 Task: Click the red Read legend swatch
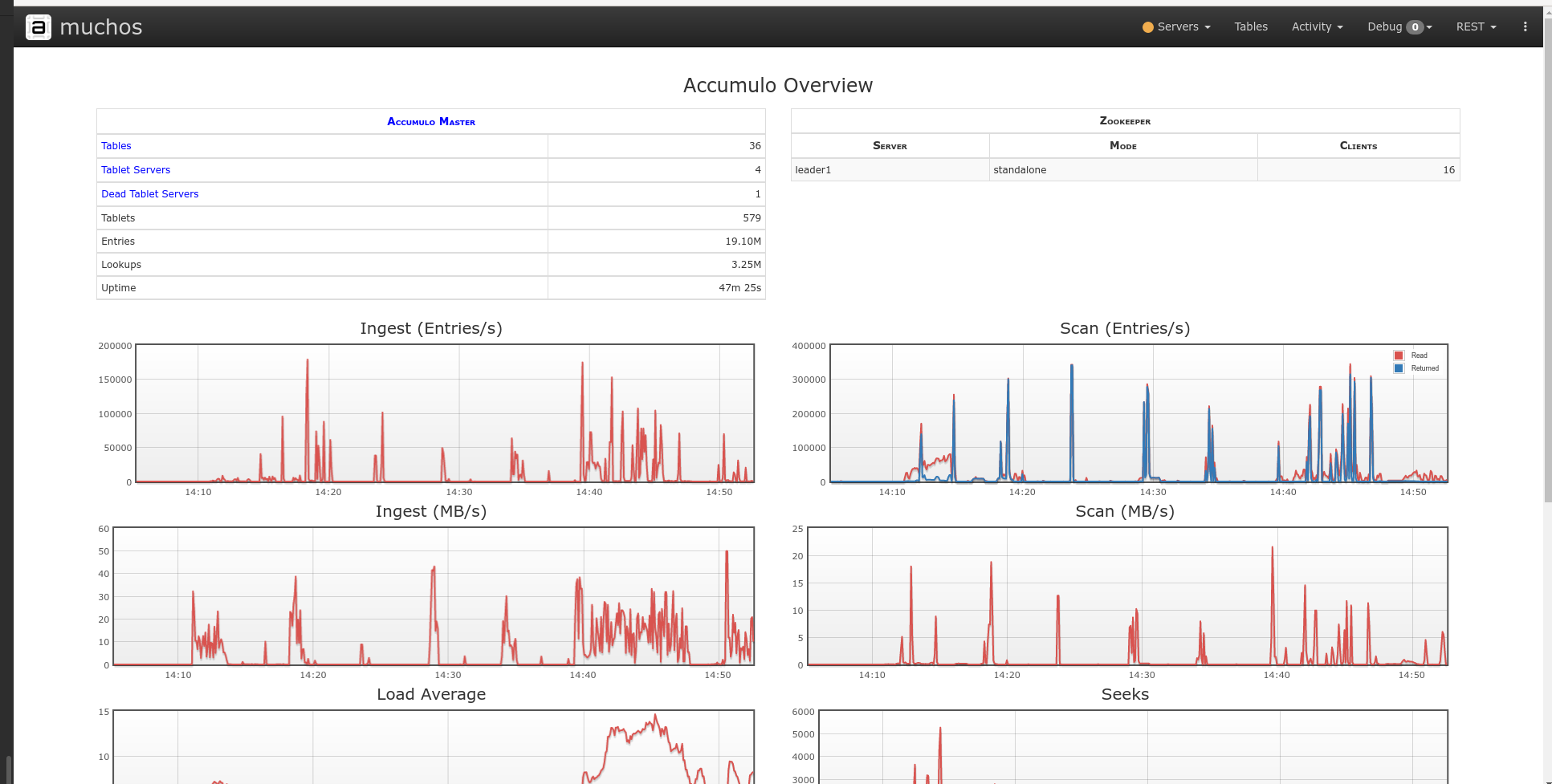click(x=1400, y=355)
